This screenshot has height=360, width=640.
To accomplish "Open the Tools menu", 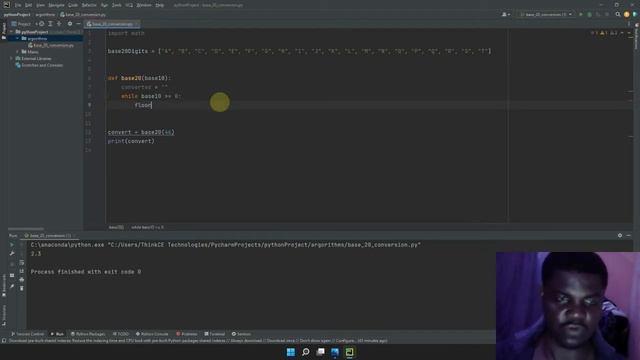I will click(117, 5).
